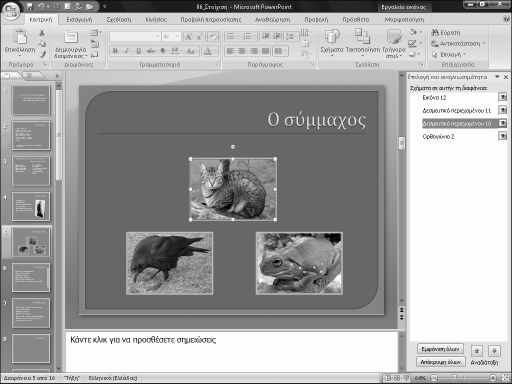Toggle visibility of Δεσμευτικό περιεχομένου 10
Viewport: 512px width, 384px height.
502,123
